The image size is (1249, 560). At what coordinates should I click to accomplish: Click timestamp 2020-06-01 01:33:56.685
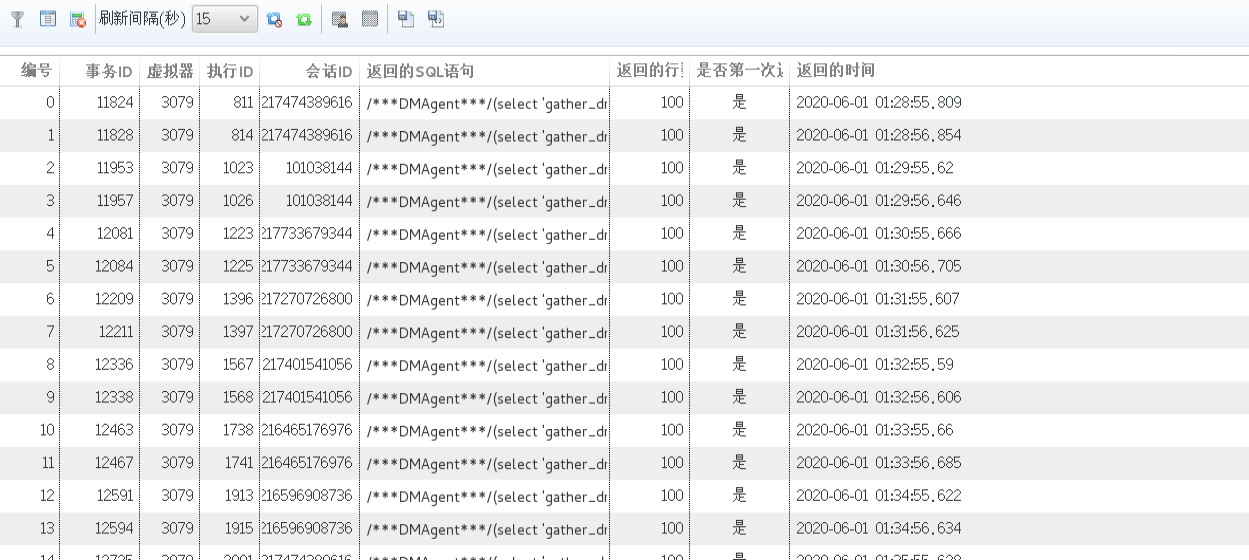[x=879, y=463]
